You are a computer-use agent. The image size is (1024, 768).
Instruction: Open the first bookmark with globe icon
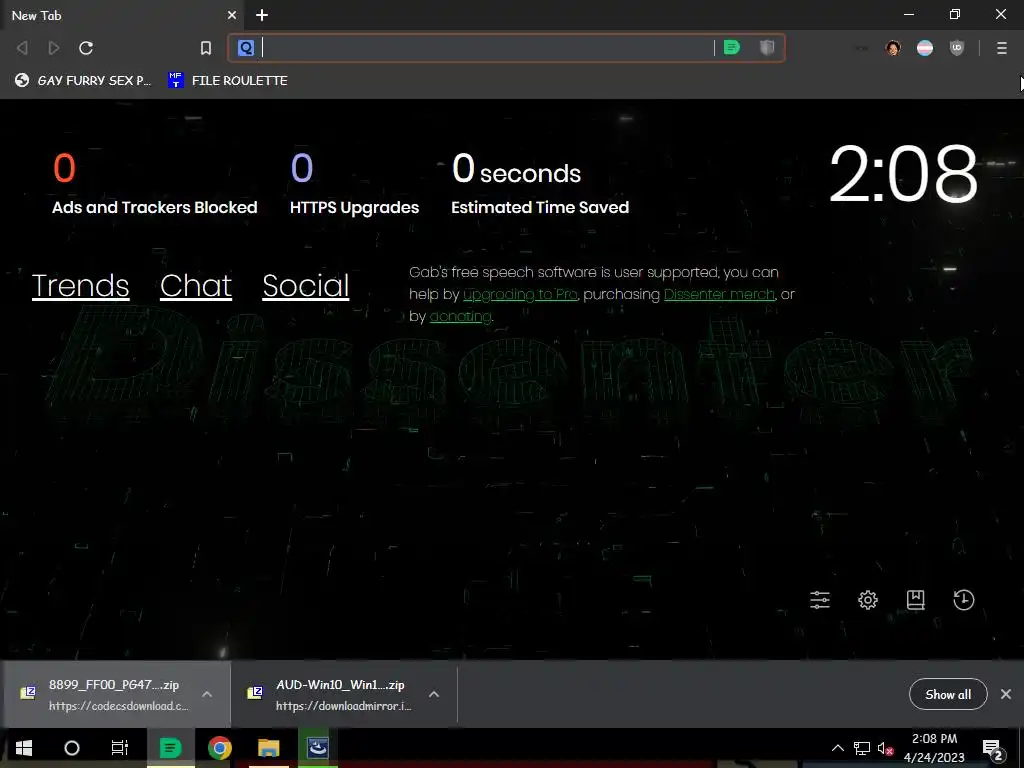[x=83, y=80]
